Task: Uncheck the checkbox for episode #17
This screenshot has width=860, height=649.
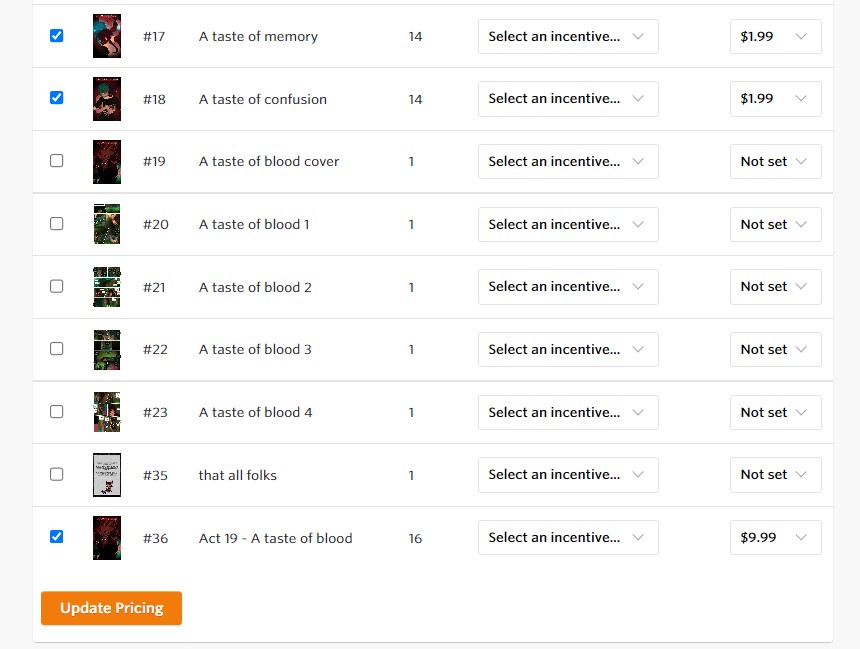Action: pos(56,35)
